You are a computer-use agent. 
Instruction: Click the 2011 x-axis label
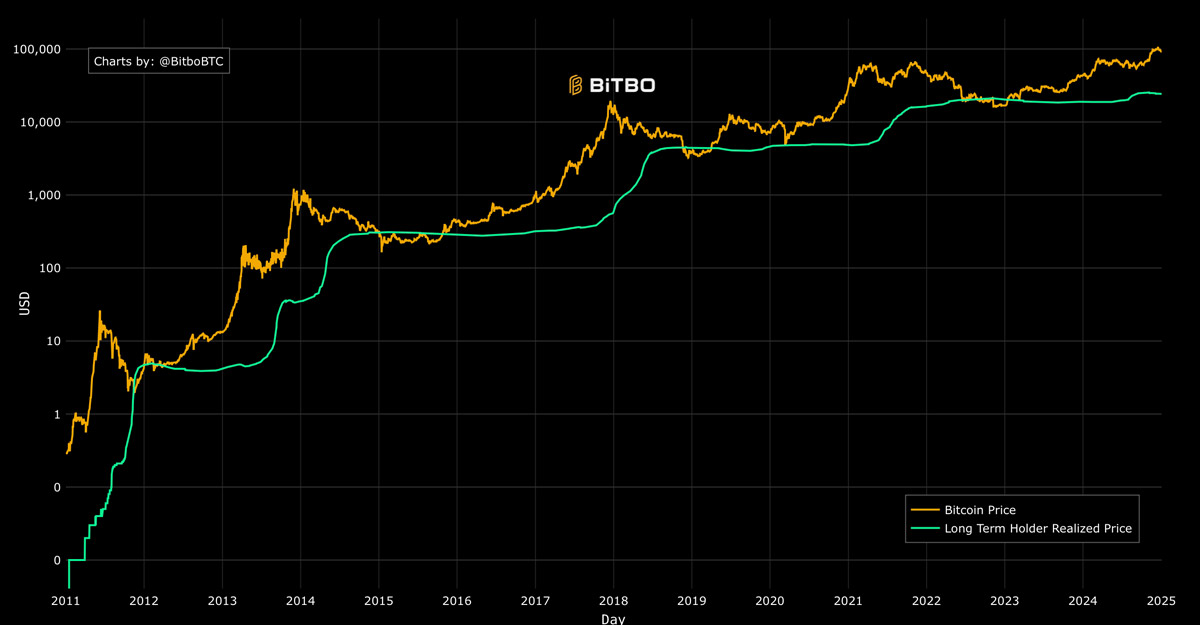(x=66, y=601)
